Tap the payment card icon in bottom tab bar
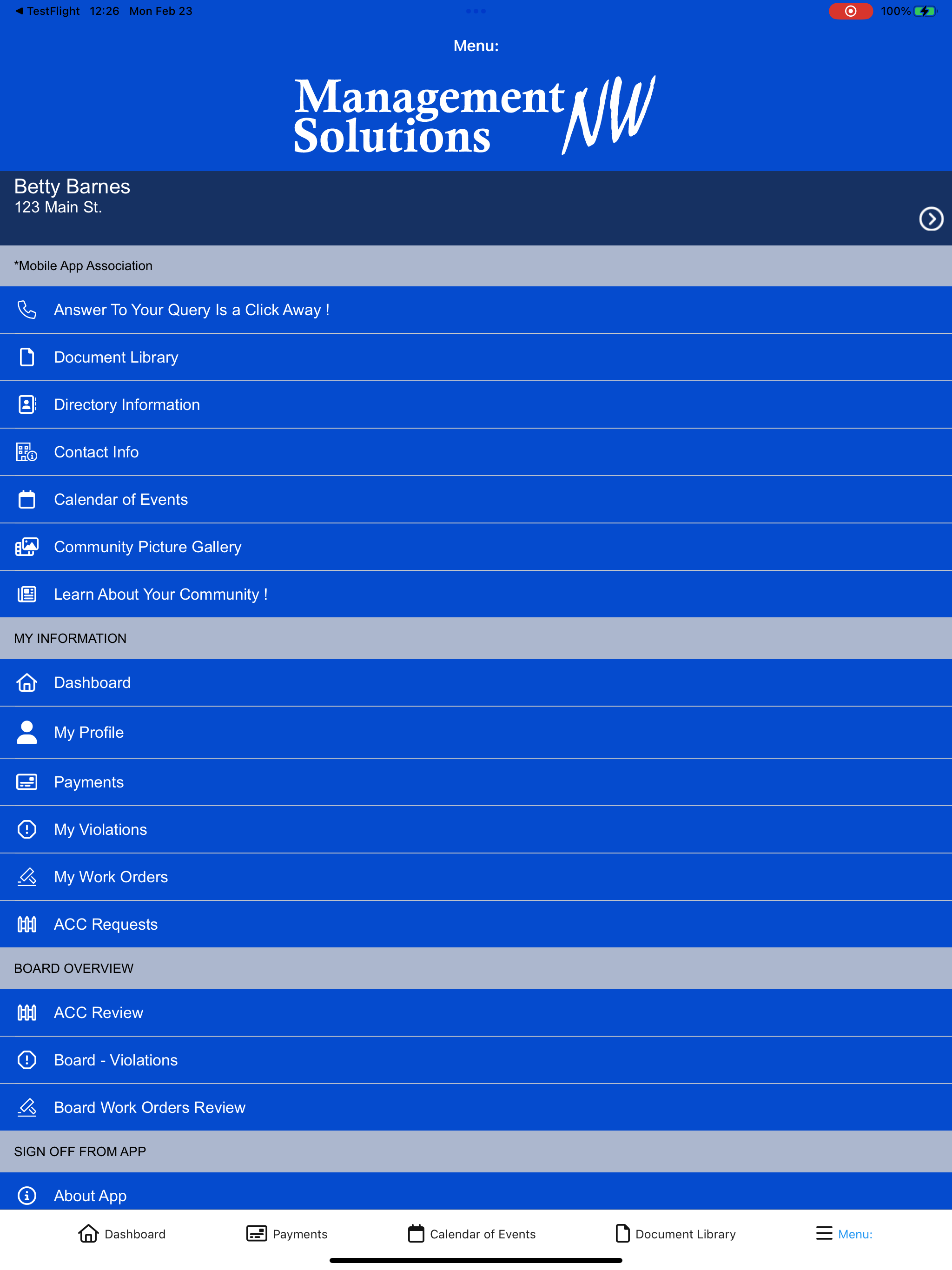 tap(257, 1233)
